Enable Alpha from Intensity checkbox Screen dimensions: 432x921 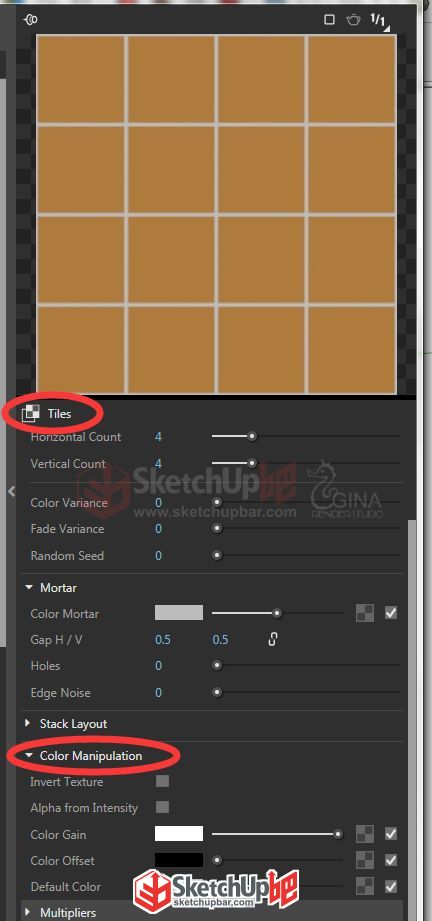[x=162, y=807]
